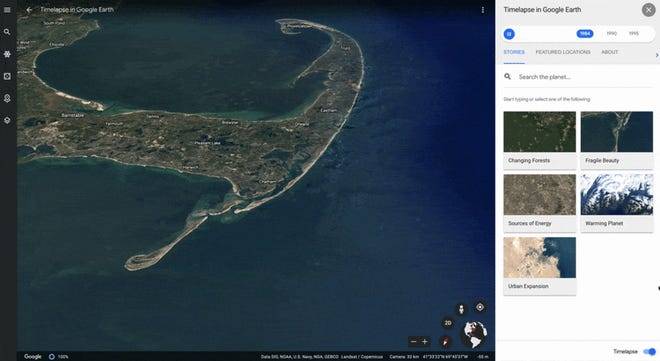Click the Orleans label on the map
Screen dimensions: 660x361
[302, 124]
